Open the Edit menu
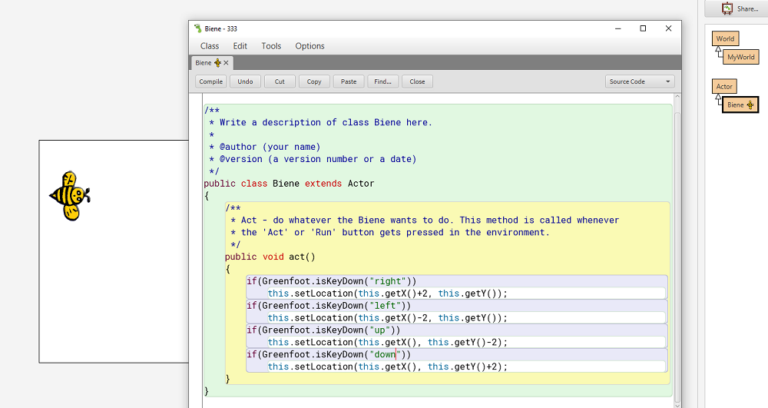Image resolution: width=768 pixels, height=408 pixels. pos(240,46)
